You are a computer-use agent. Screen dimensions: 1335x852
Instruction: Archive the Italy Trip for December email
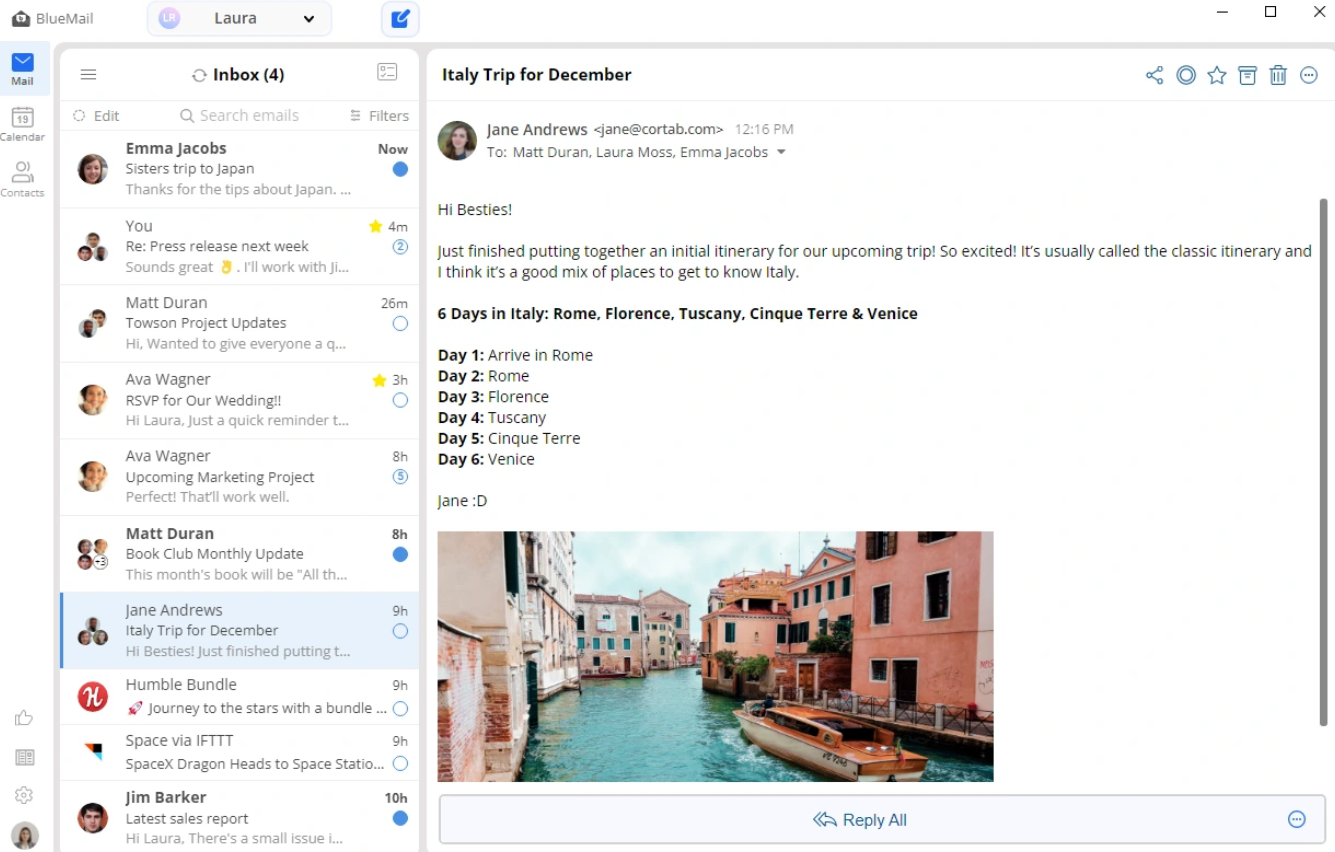(1247, 74)
